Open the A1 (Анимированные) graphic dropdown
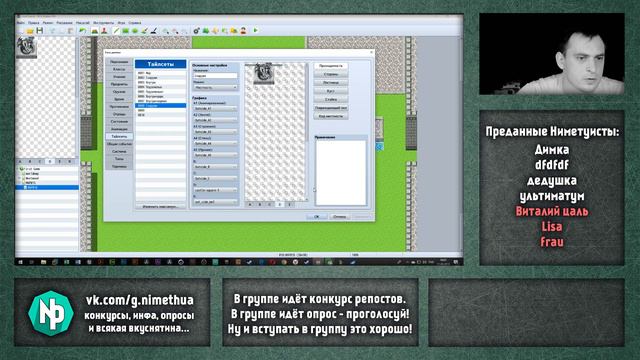 [215, 109]
